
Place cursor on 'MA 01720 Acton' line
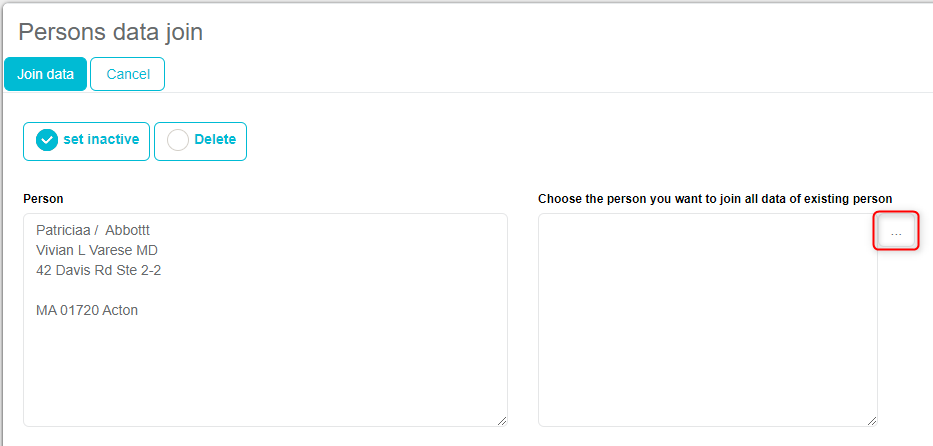pos(87,310)
